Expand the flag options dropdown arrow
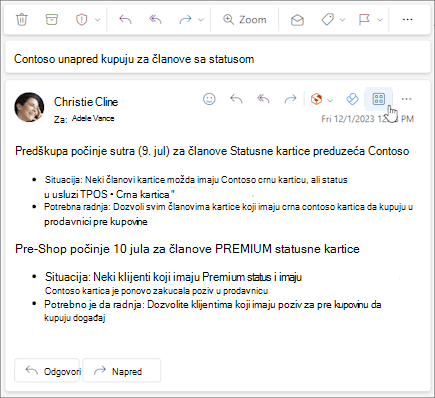 coord(380,20)
